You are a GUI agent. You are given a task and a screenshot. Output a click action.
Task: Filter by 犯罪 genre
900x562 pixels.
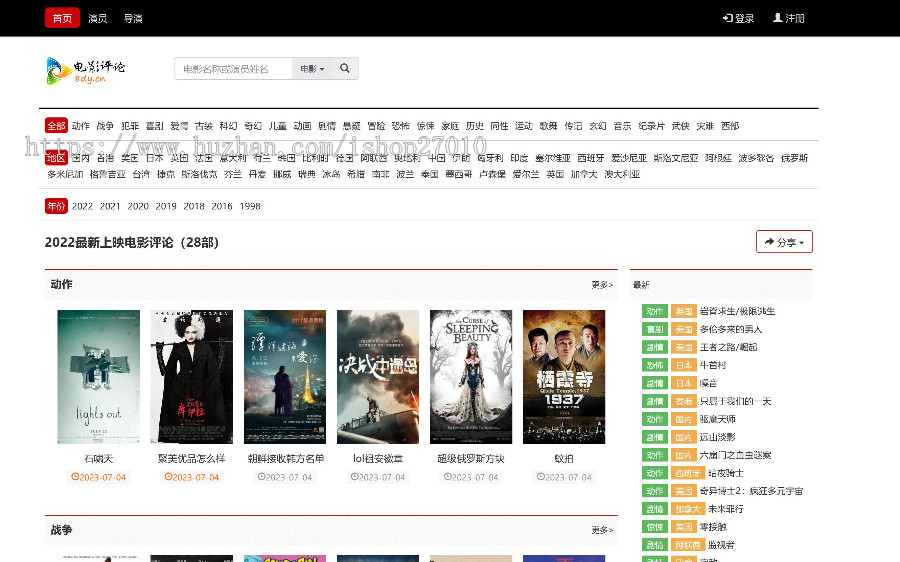130,126
